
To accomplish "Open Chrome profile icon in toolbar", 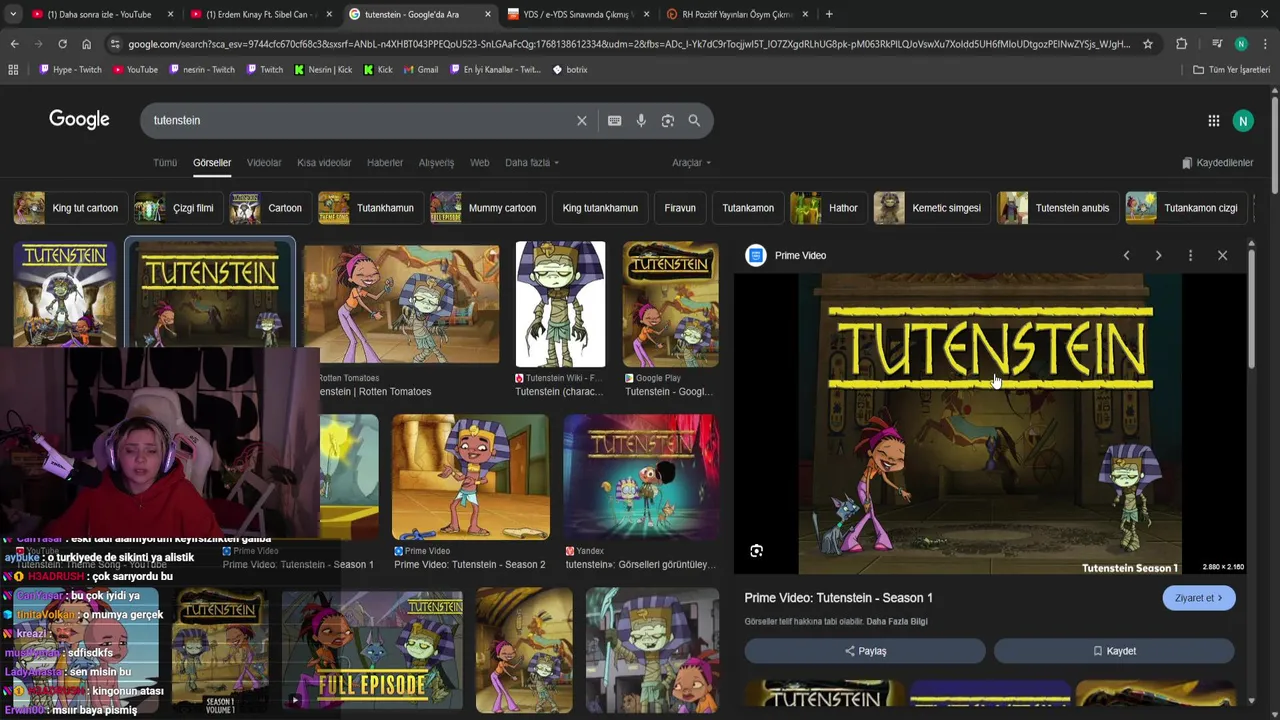I will tap(1241, 44).
